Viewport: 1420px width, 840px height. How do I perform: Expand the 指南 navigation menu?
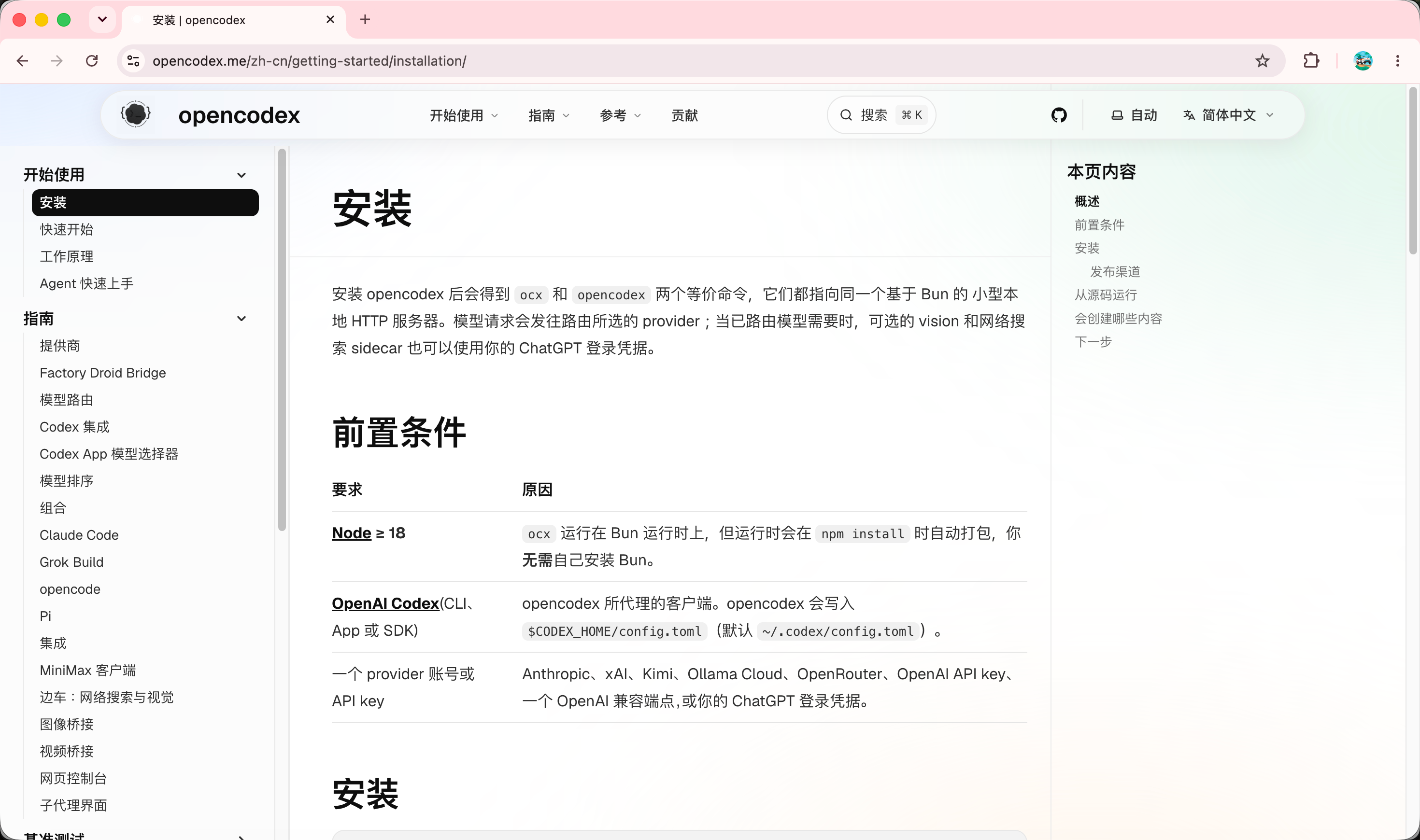pos(549,115)
